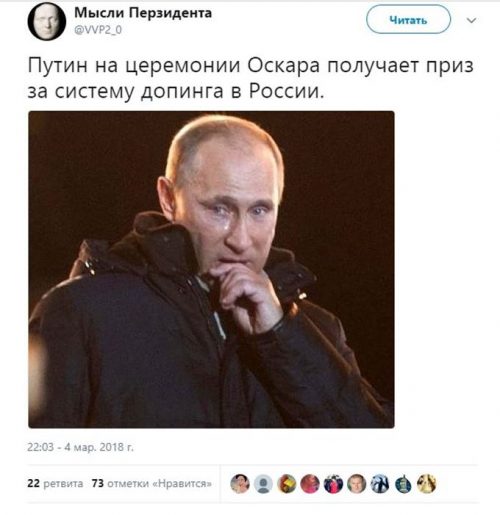Viewport: 500px width, 515px height.
Task: Follow the account with the Читать button
Action: pos(408,20)
